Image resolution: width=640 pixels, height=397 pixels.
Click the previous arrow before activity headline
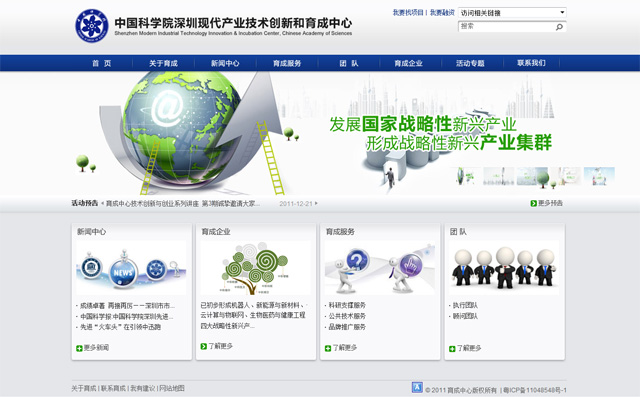(x=102, y=203)
